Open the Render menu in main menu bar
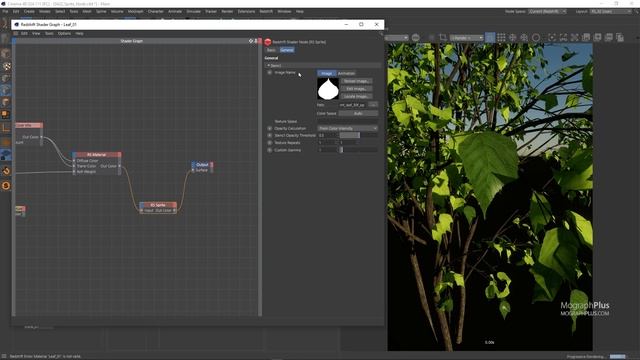 tap(227, 11)
